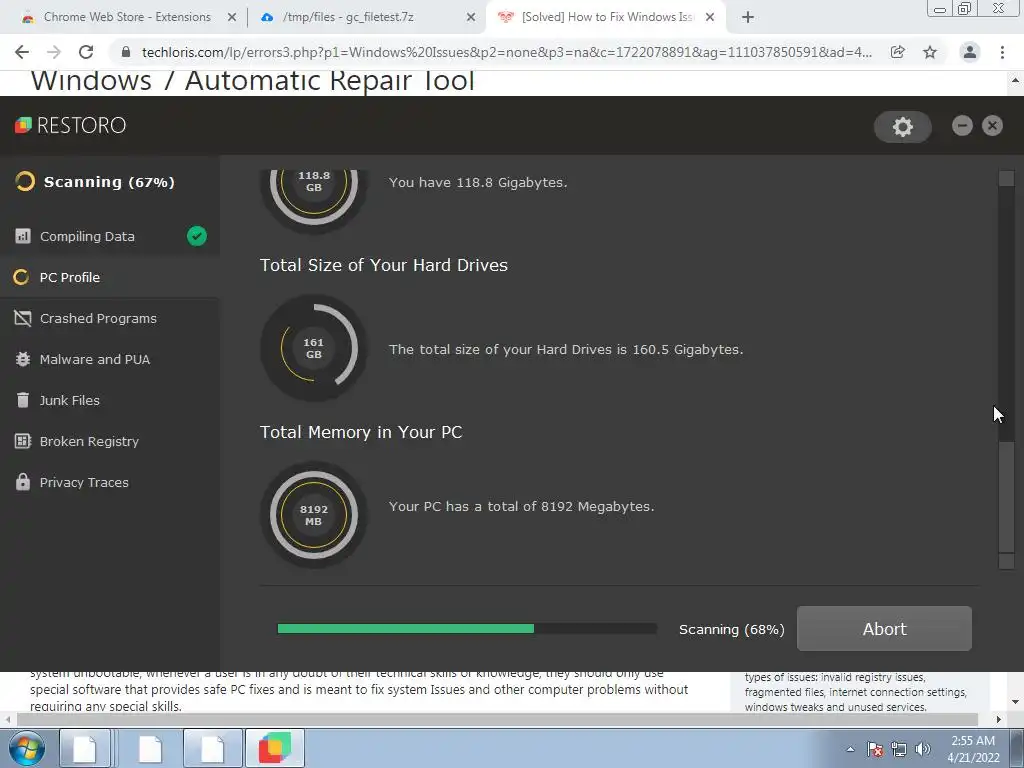Screen dimensions: 1024x768
Task: Click the page horizontal scrollbar
Action: pyautogui.click(x=498, y=720)
